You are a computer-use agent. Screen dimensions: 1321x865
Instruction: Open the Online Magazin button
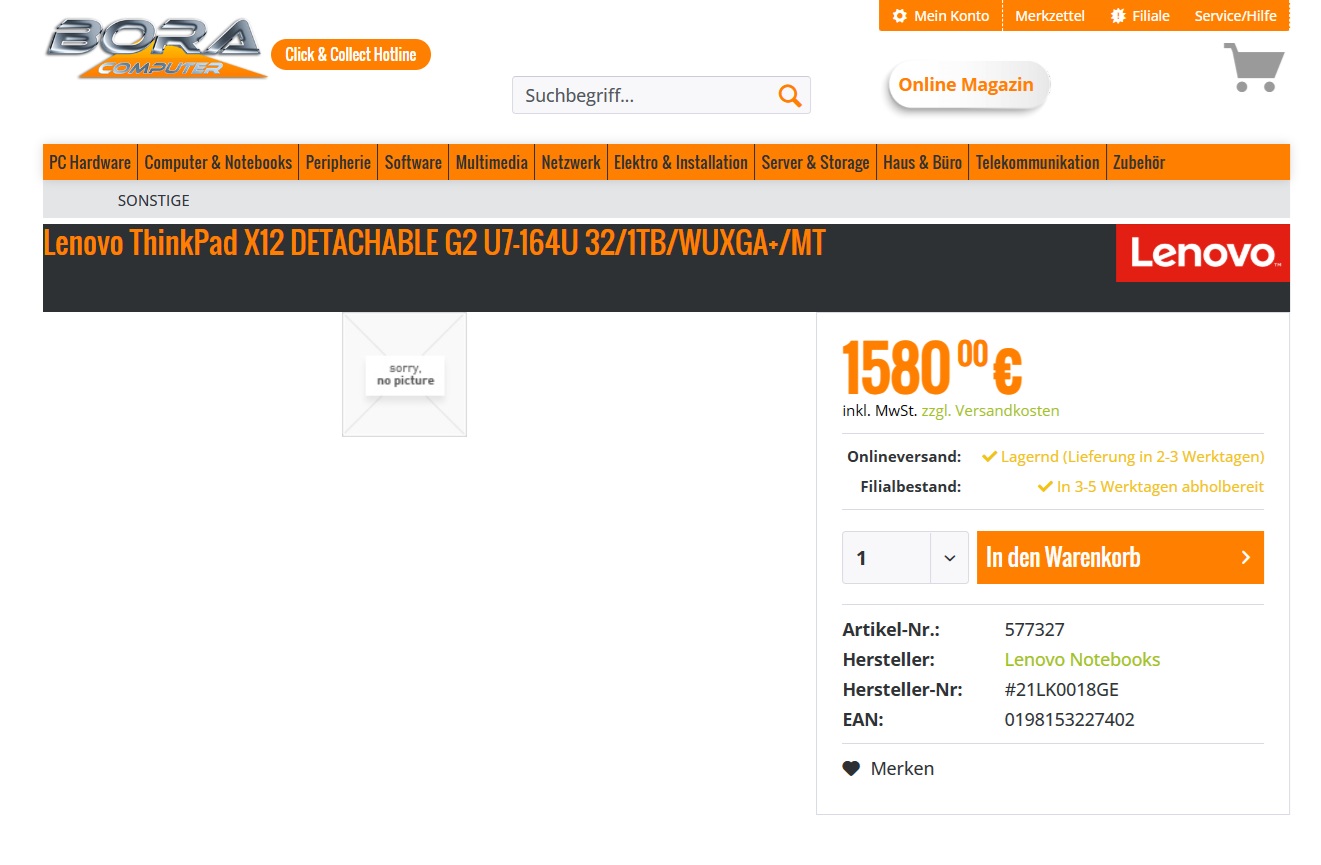click(966, 85)
